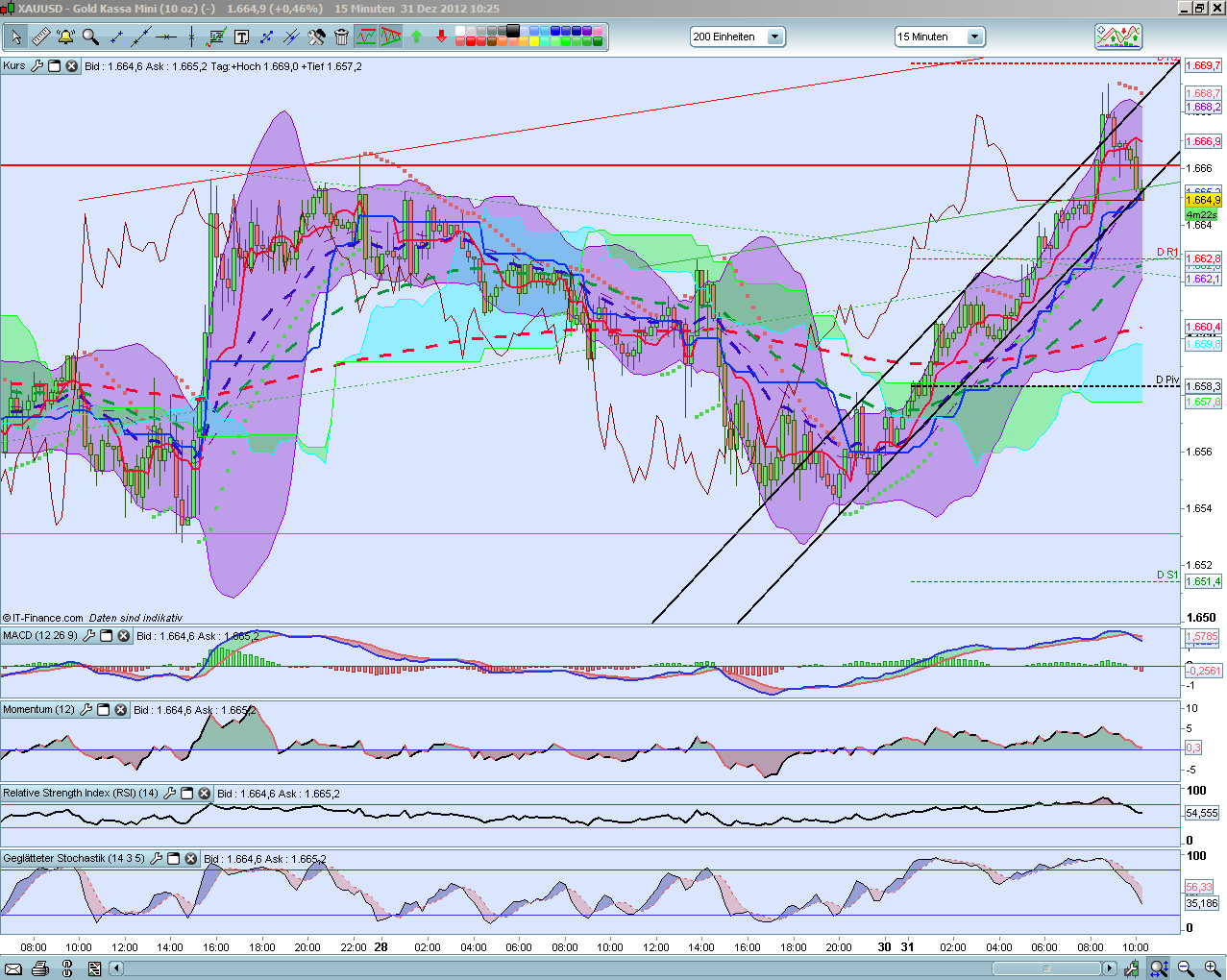
Task: Click the indicators chart icon top right
Action: coord(1118,37)
